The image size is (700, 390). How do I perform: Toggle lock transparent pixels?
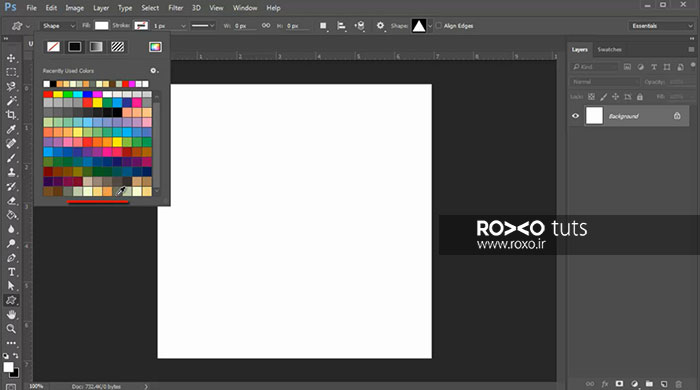(592, 96)
